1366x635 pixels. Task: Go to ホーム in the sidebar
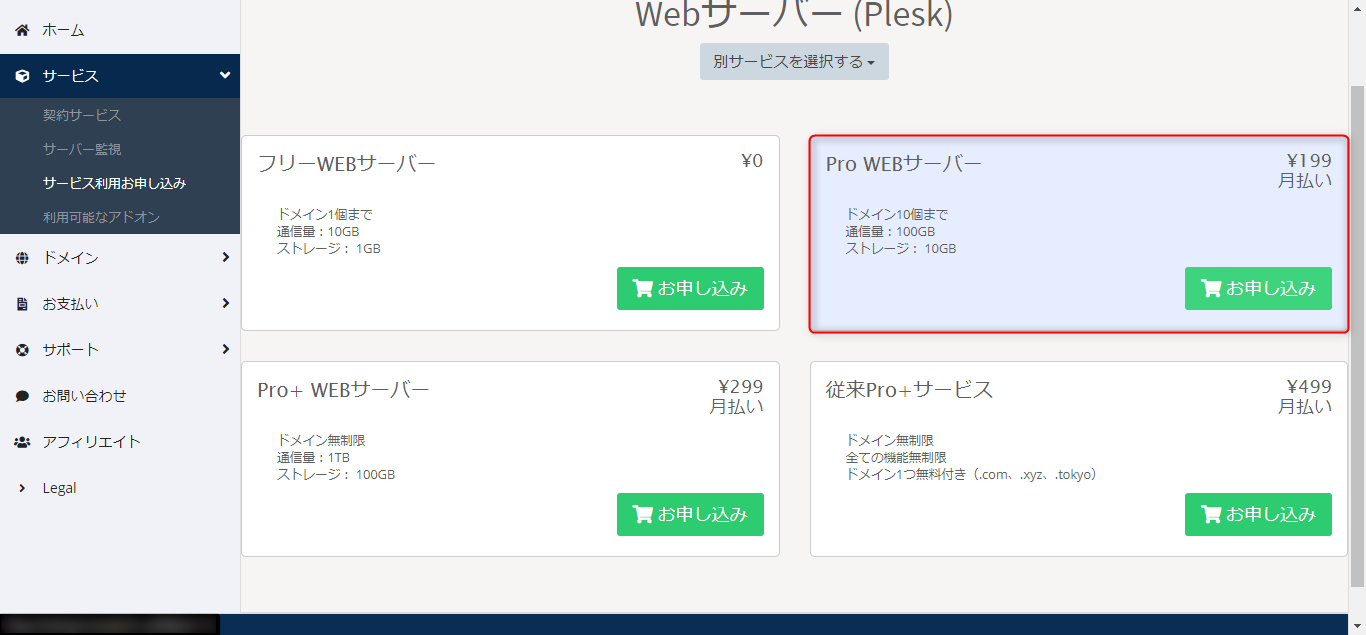(x=63, y=30)
